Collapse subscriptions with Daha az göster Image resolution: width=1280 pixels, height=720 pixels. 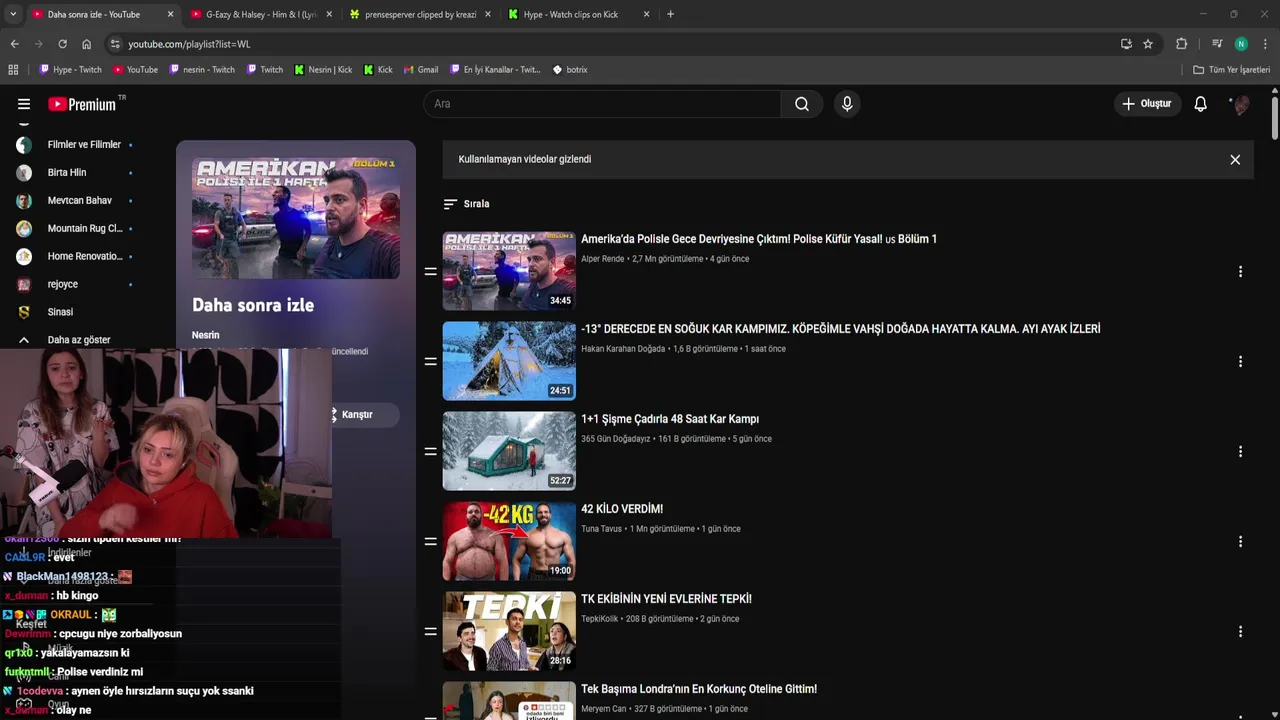(x=78, y=340)
